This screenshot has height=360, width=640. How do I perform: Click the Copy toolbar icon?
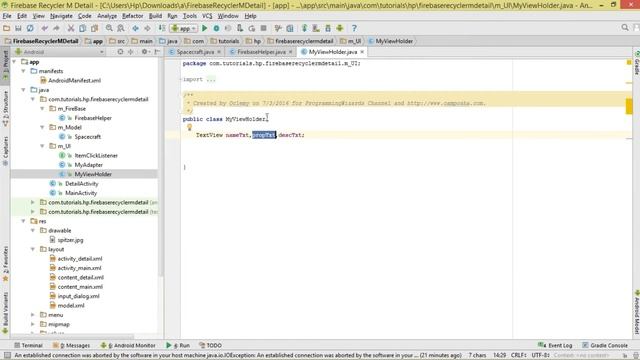82,28
